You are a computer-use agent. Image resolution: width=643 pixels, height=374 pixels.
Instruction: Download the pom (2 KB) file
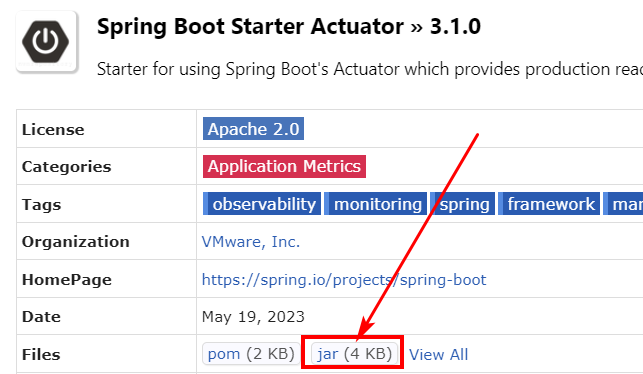(251, 353)
